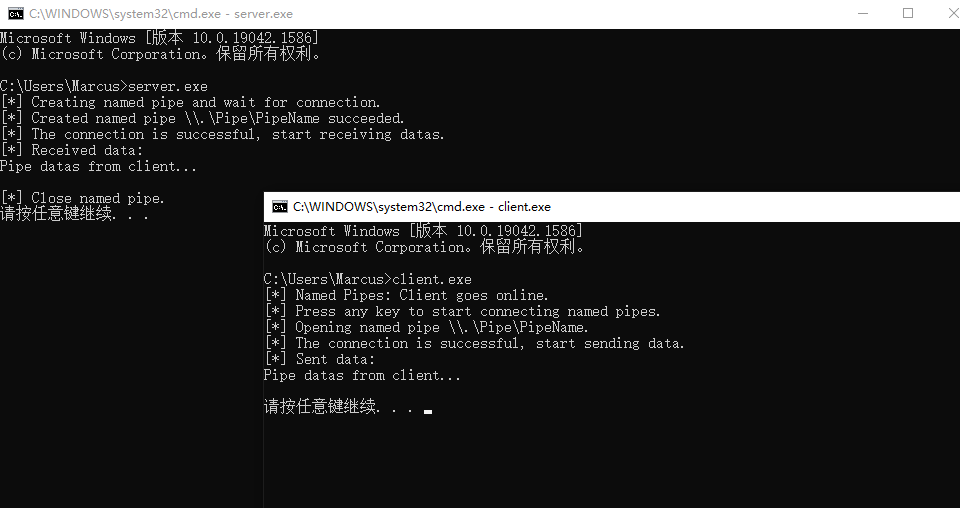Click the client.exe window title bar text
Viewport: 960px width, 508px height.
point(422,207)
